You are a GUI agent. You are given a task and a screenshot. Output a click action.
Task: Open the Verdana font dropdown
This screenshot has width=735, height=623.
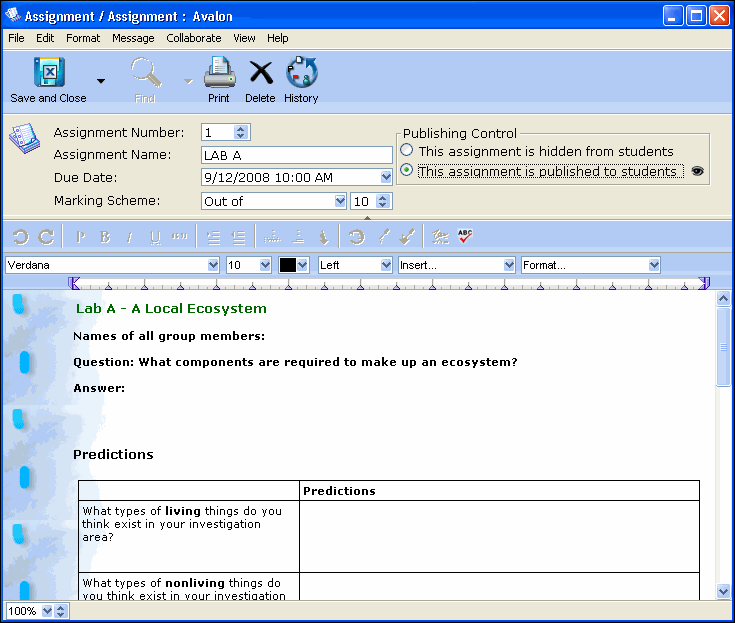[213, 265]
